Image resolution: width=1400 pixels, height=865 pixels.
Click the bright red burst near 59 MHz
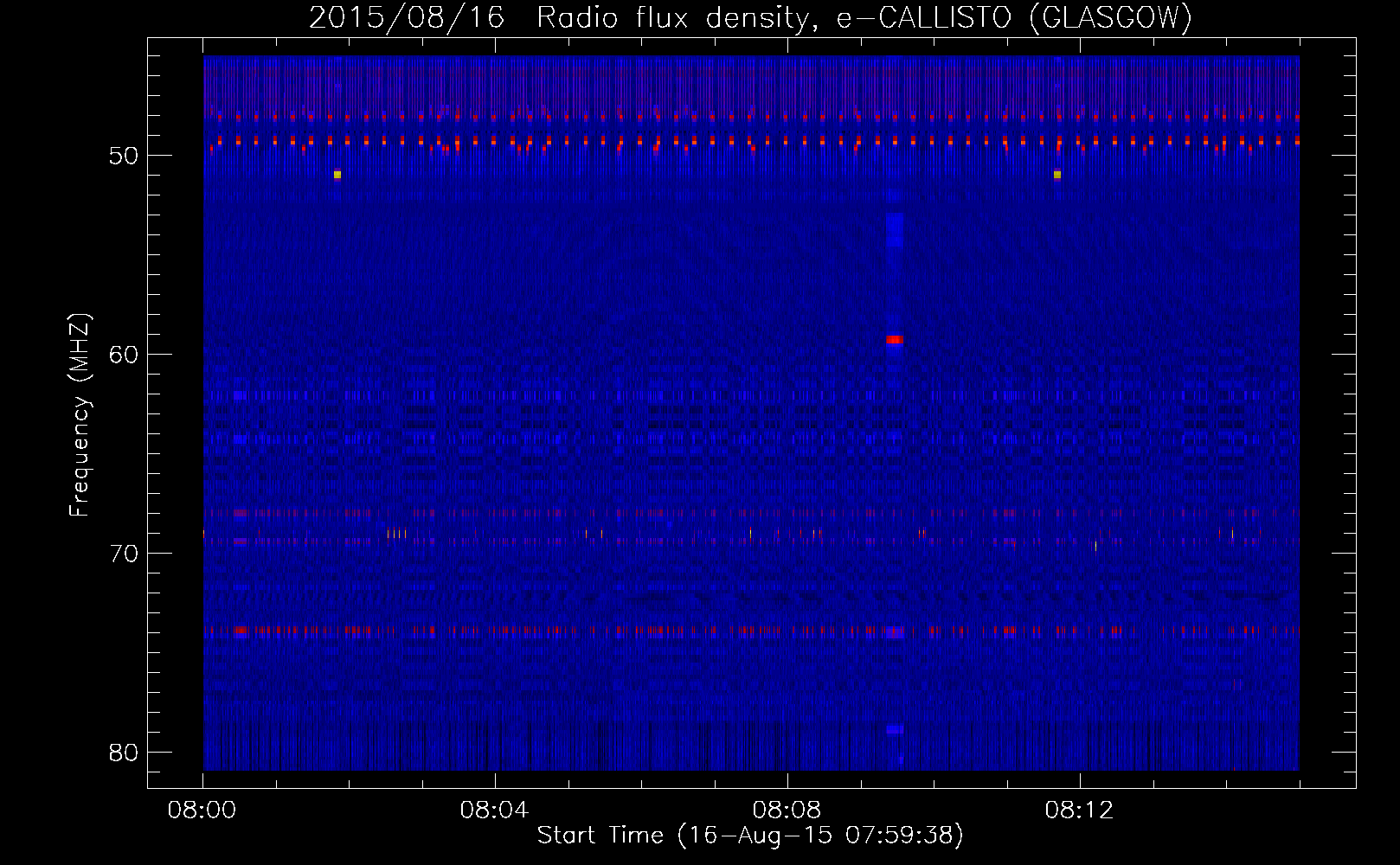[x=895, y=340]
